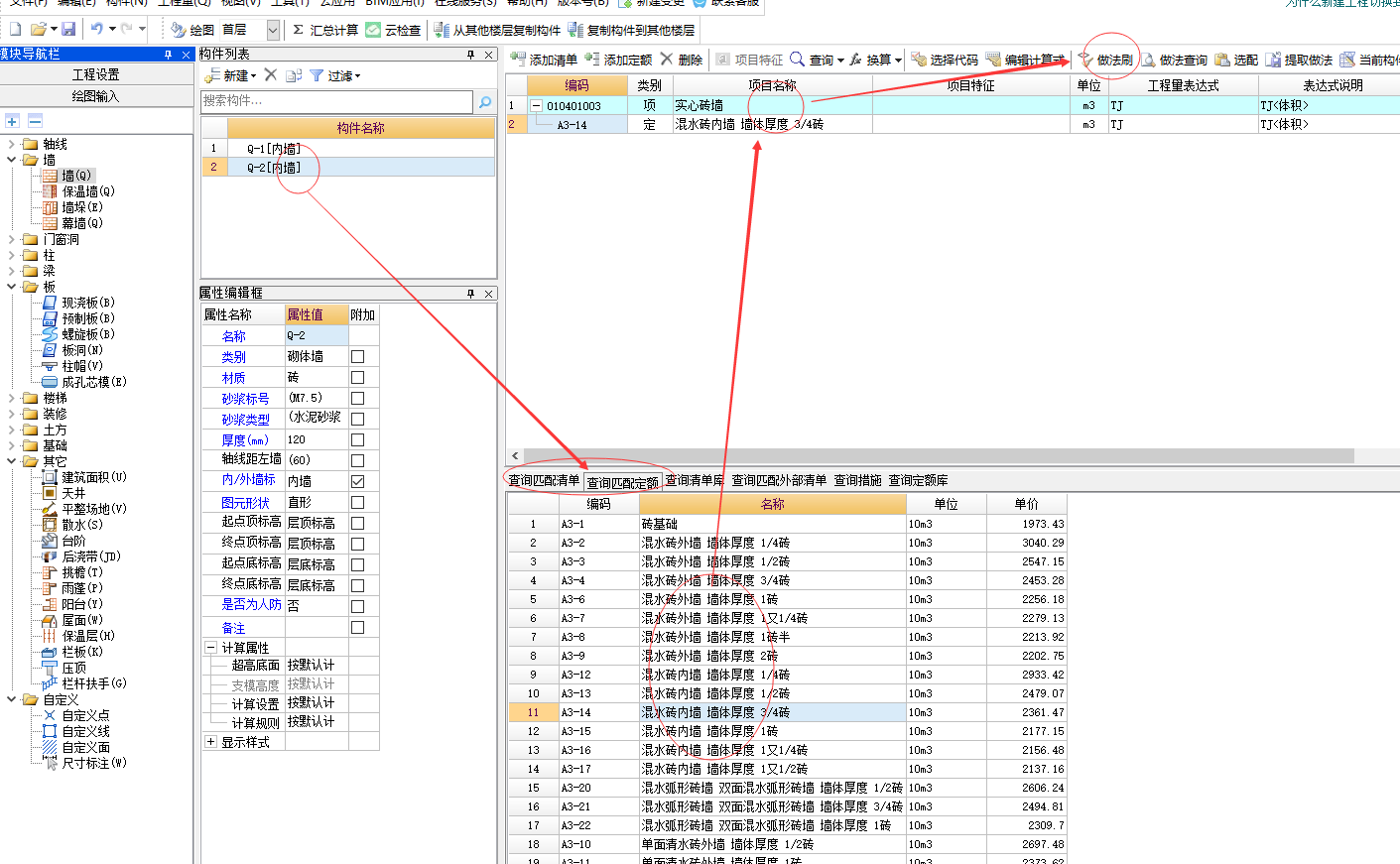Switch to 查询定额库 tab
This screenshot has height=864, width=1400.
tap(918, 480)
